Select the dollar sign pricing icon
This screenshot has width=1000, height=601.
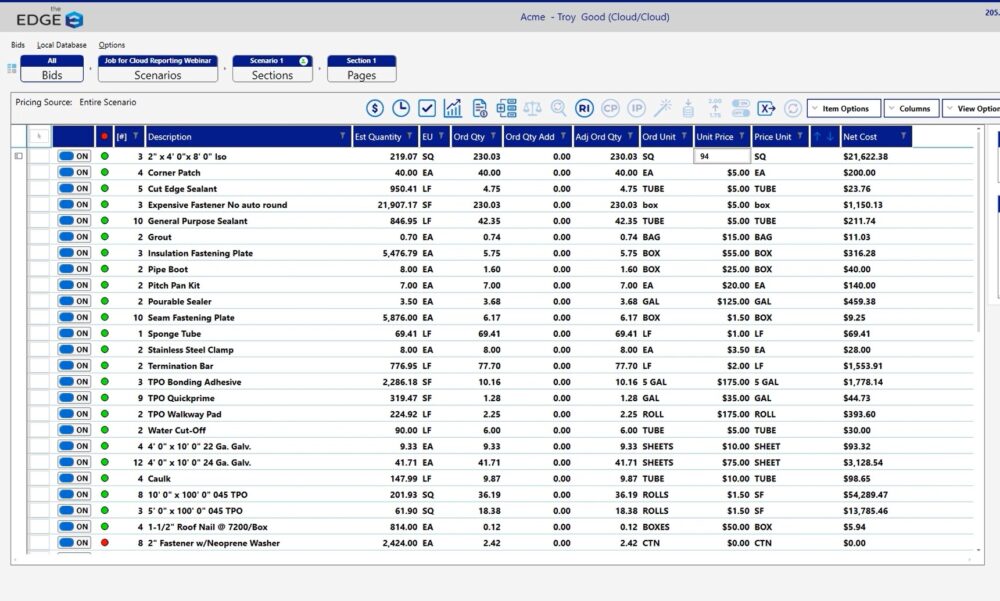[x=375, y=107]
